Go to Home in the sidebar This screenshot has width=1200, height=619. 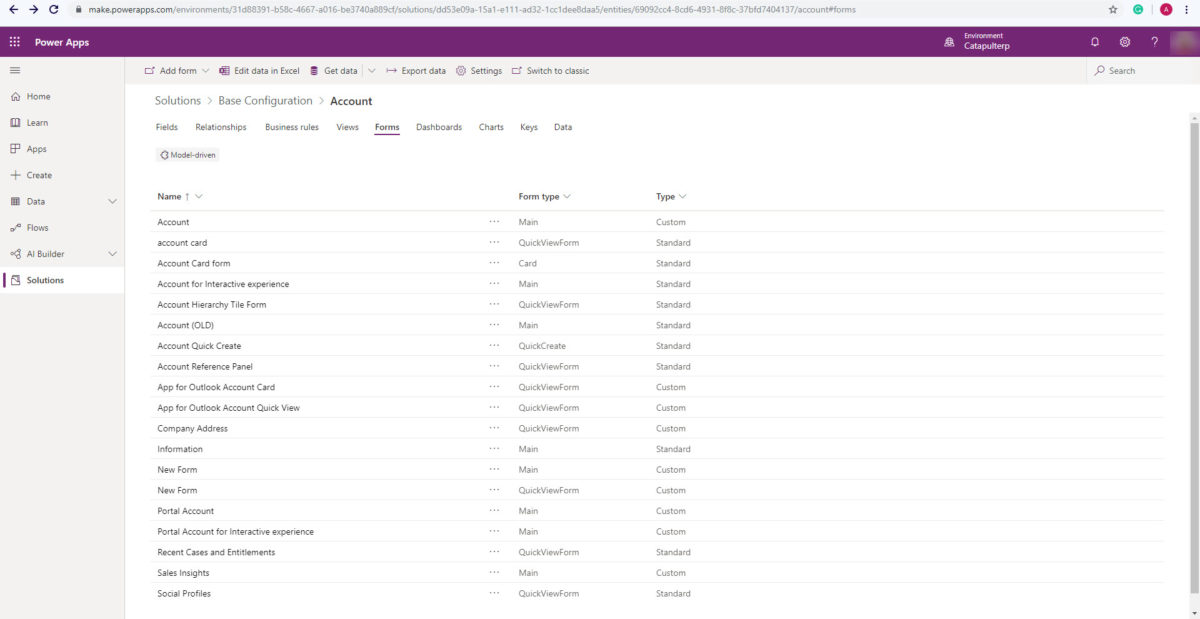click(x=38, y=97)
